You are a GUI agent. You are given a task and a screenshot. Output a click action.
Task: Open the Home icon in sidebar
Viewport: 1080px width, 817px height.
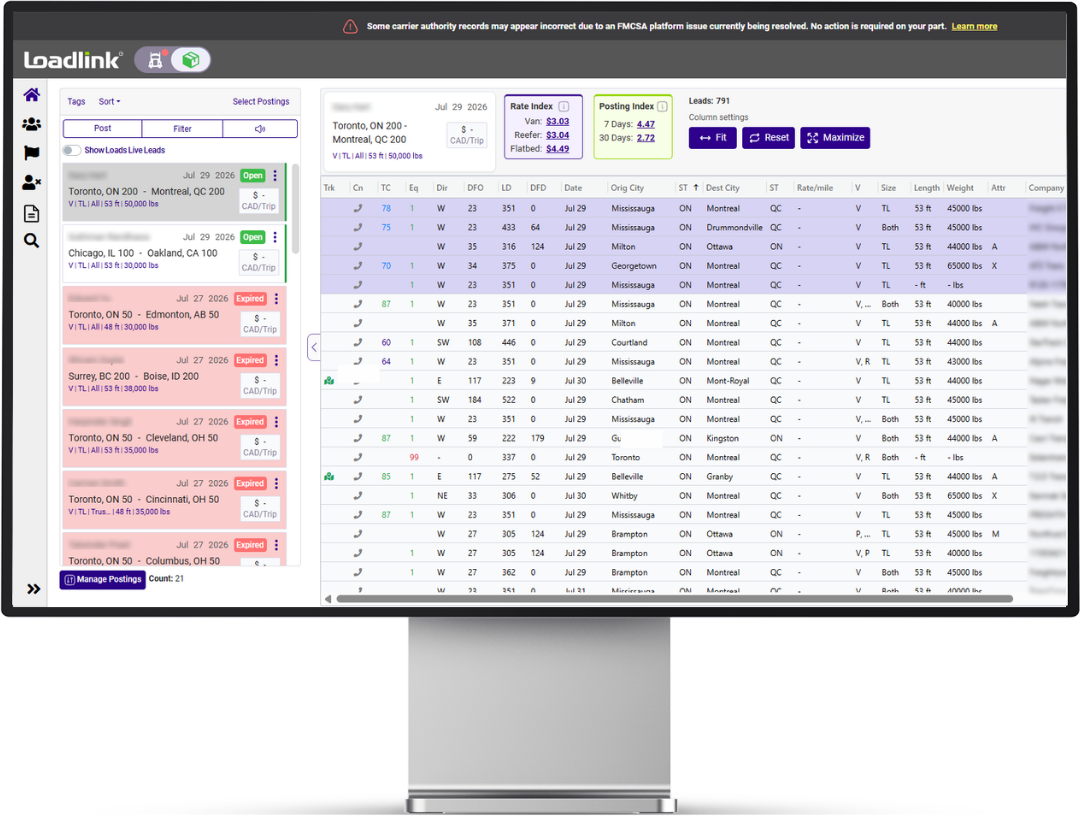pyautogui.click(x=32, y=95)
